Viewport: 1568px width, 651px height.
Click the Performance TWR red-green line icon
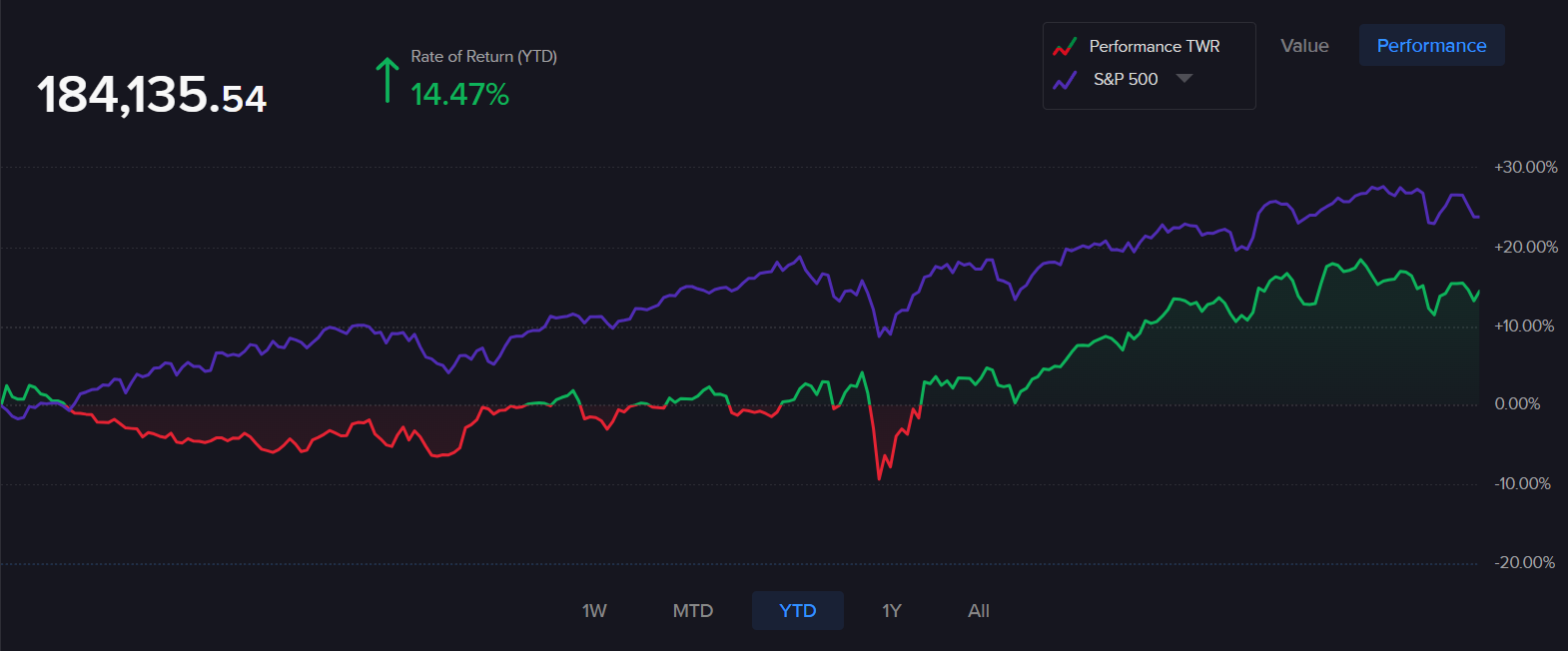tap(1065, 47)
